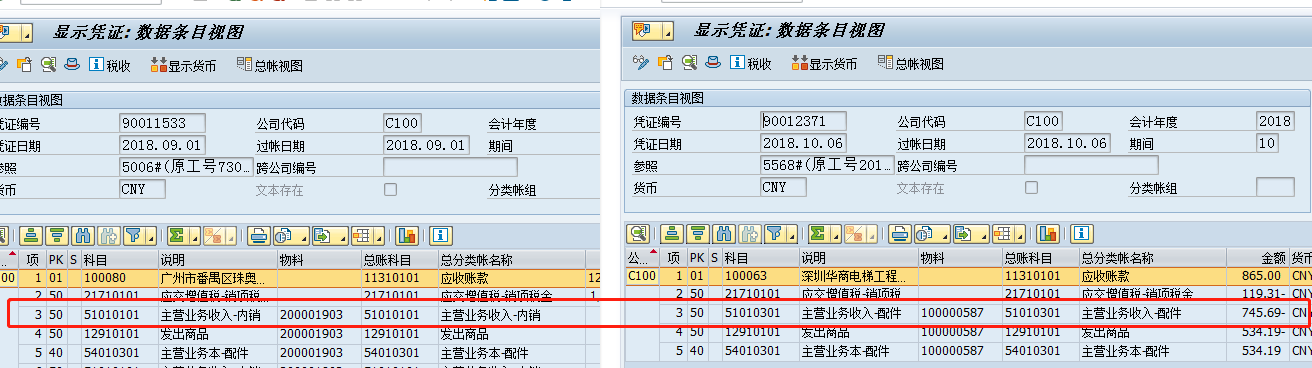Switch to 总帐视图 in 90011533 window

tap(270, 65)
